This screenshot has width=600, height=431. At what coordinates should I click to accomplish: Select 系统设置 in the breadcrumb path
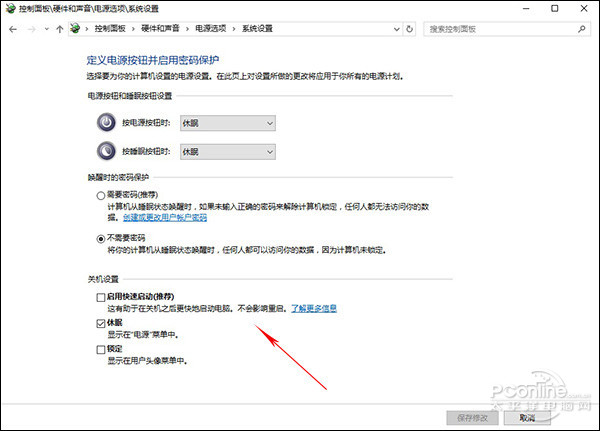coord(257,29)
